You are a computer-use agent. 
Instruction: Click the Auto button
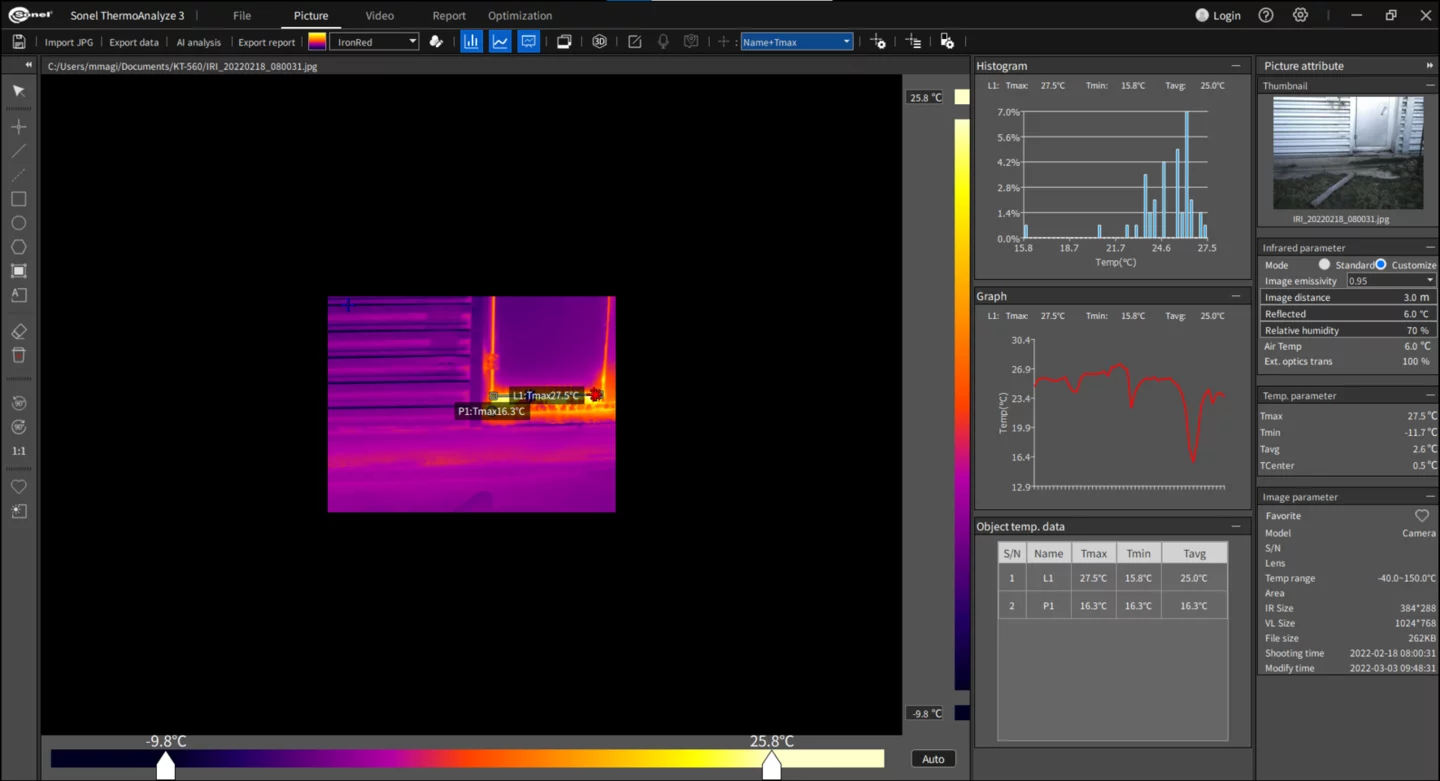(933, 759)
